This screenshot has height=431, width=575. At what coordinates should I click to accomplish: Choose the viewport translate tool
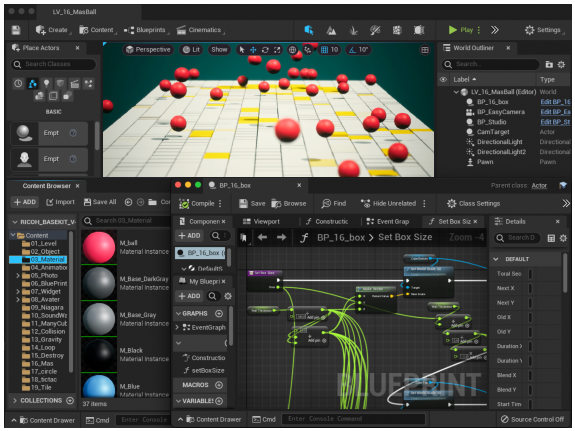click(x=253, y=50)
